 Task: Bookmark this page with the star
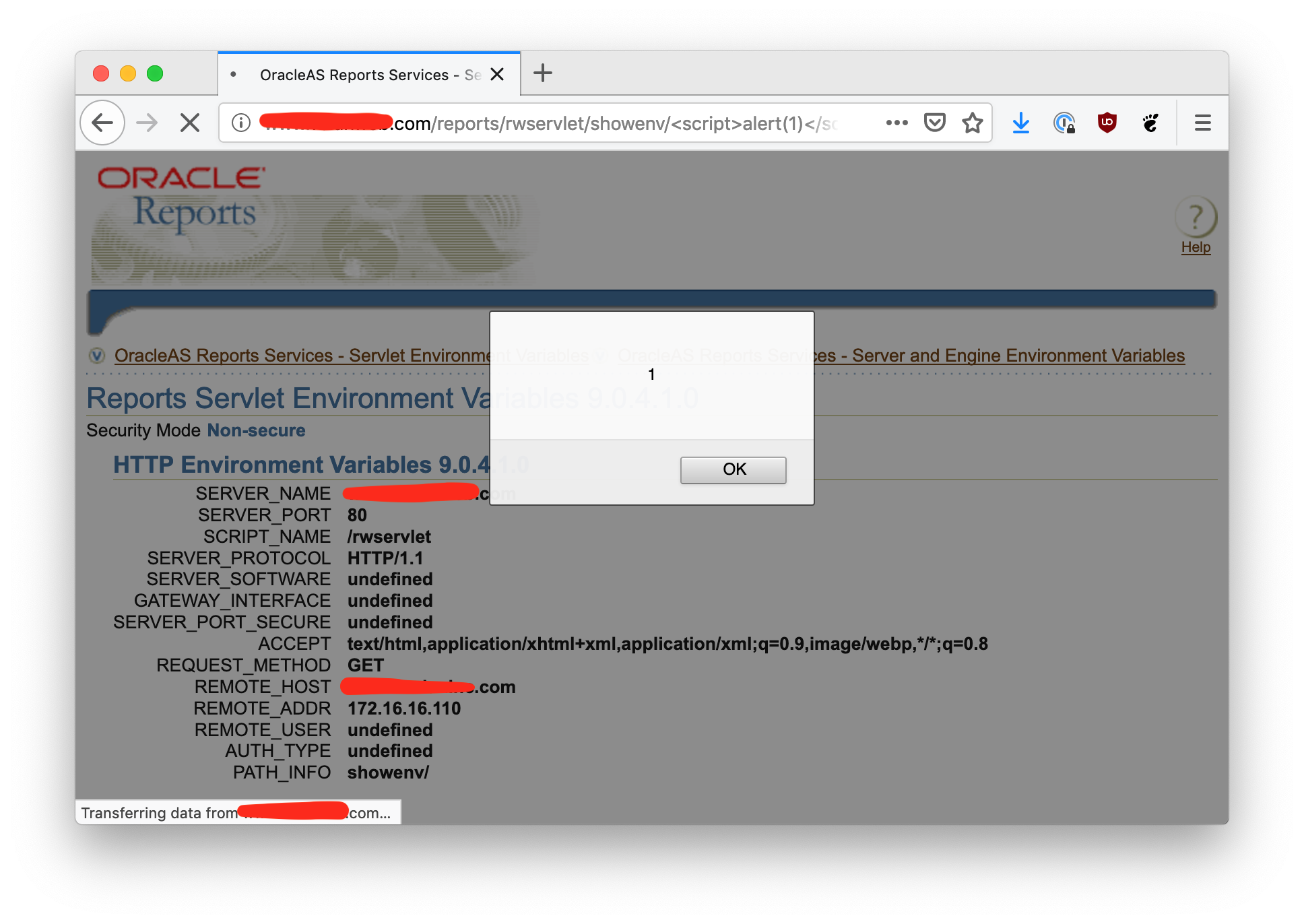972,123
